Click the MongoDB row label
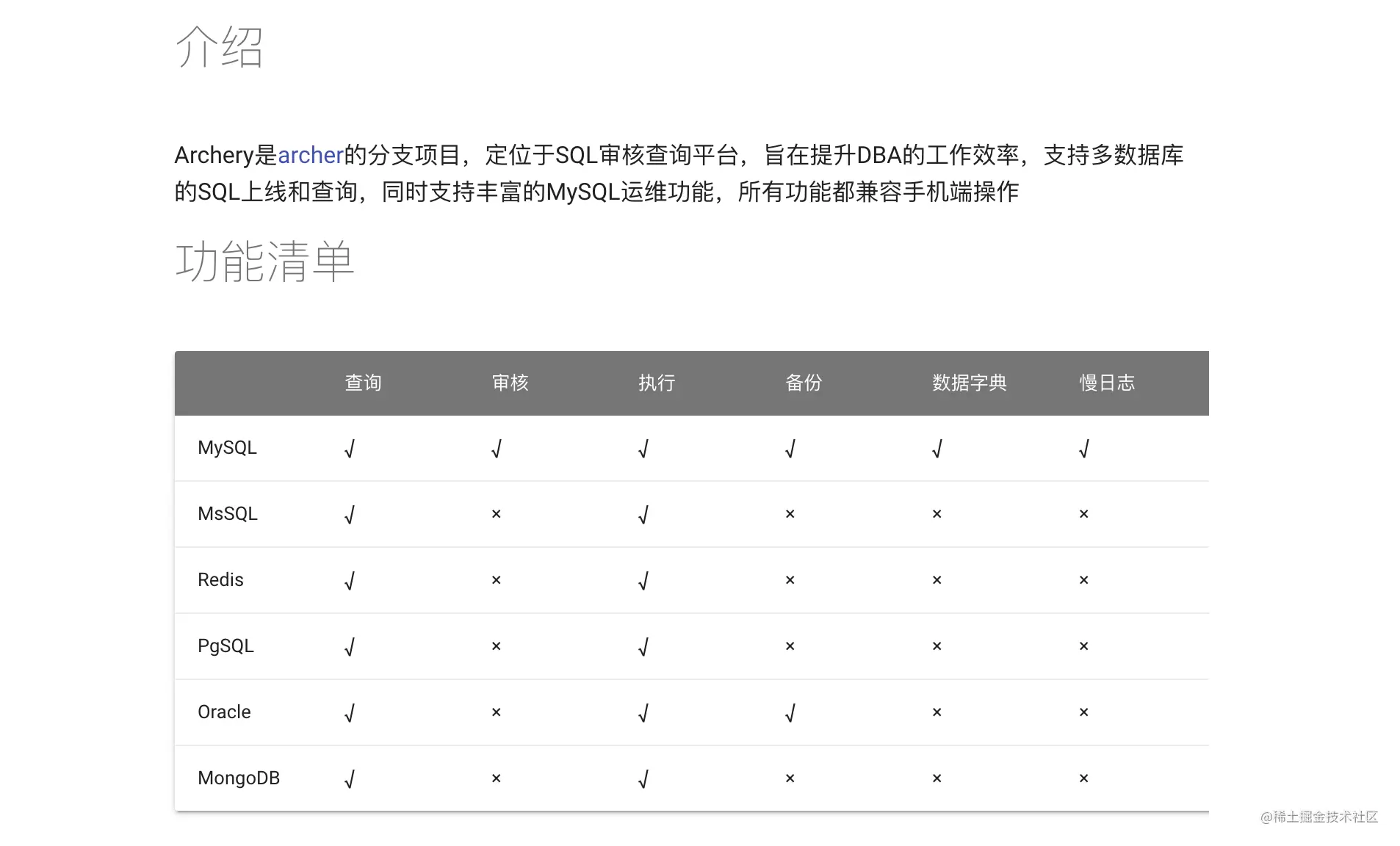Viewport: 1400px width, 846px height. [239, 778]
